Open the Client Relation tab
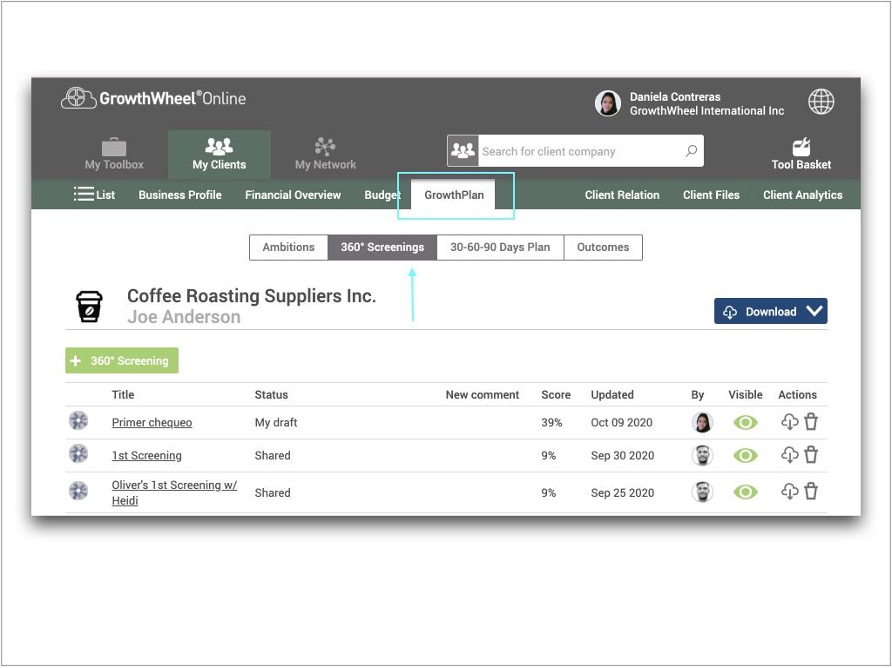892x668 pixels. click(622, 195)
